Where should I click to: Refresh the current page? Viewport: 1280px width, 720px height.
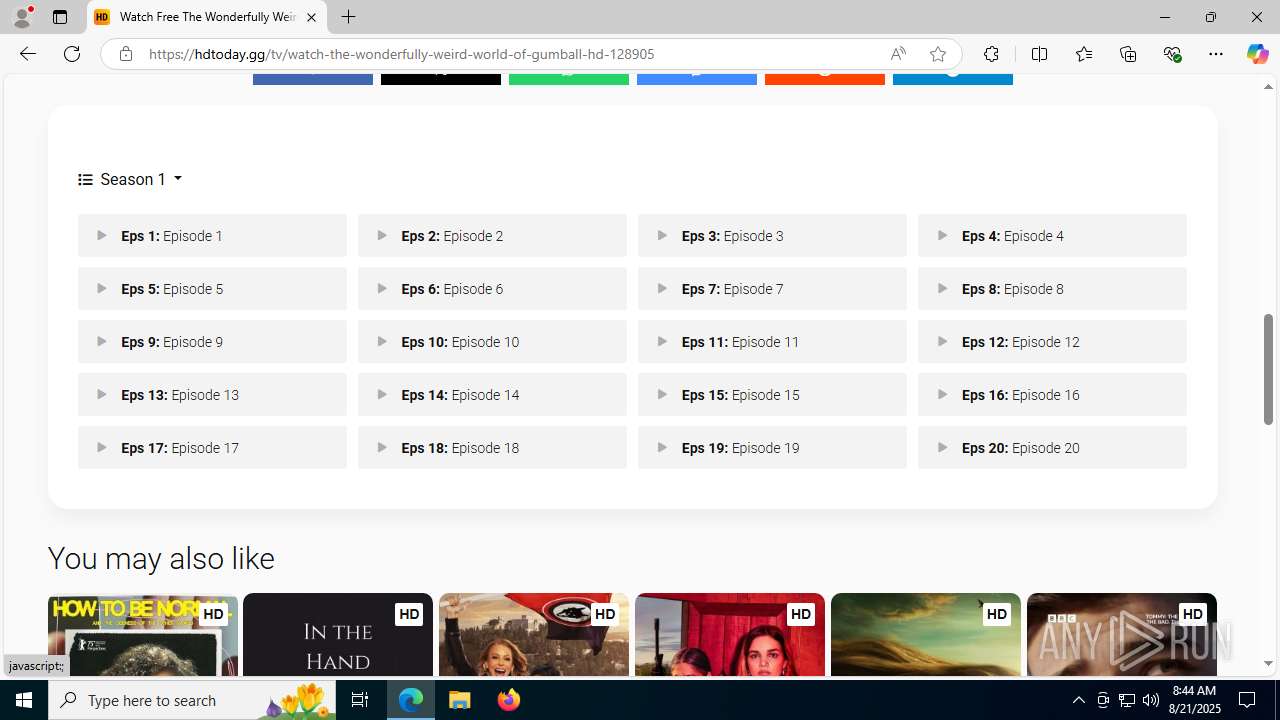click(x=72, y=54)
